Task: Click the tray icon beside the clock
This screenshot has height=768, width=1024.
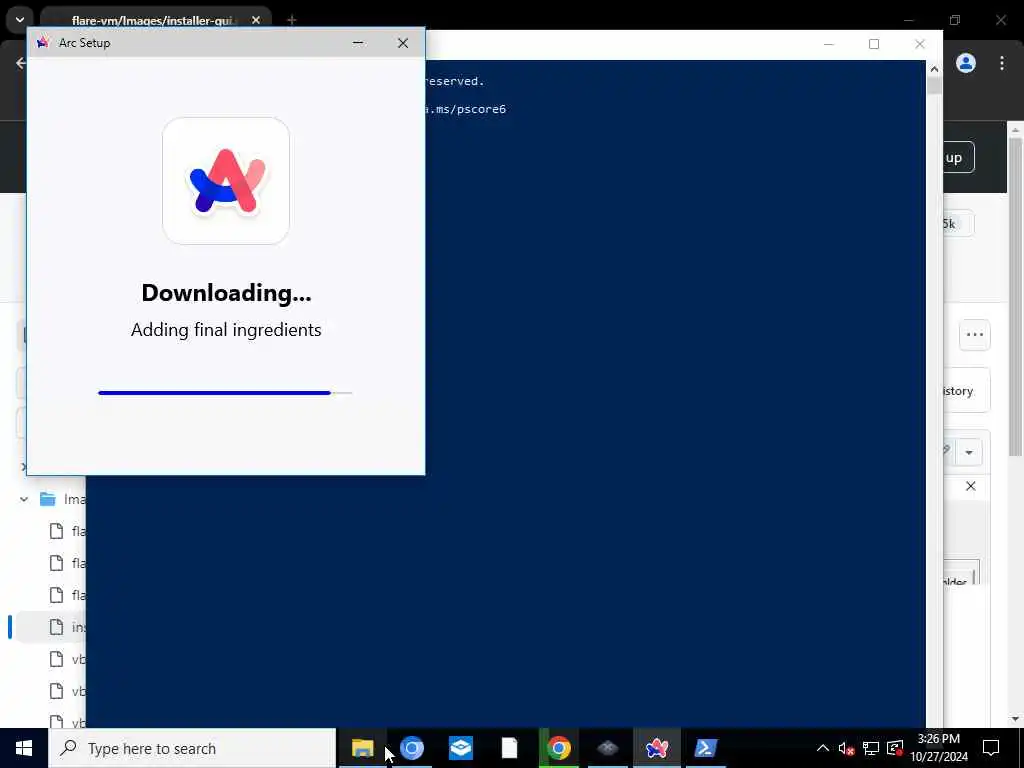Action: [x=895, y=748]
